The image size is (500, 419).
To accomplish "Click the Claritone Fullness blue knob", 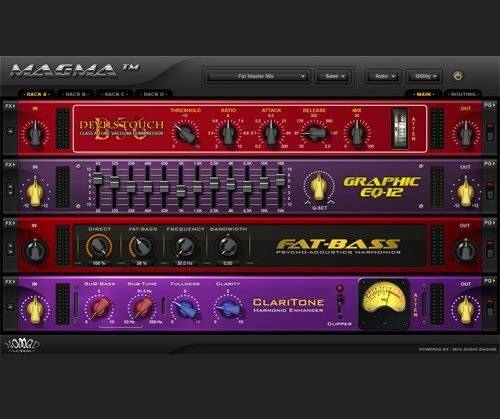I will point(185,308).
